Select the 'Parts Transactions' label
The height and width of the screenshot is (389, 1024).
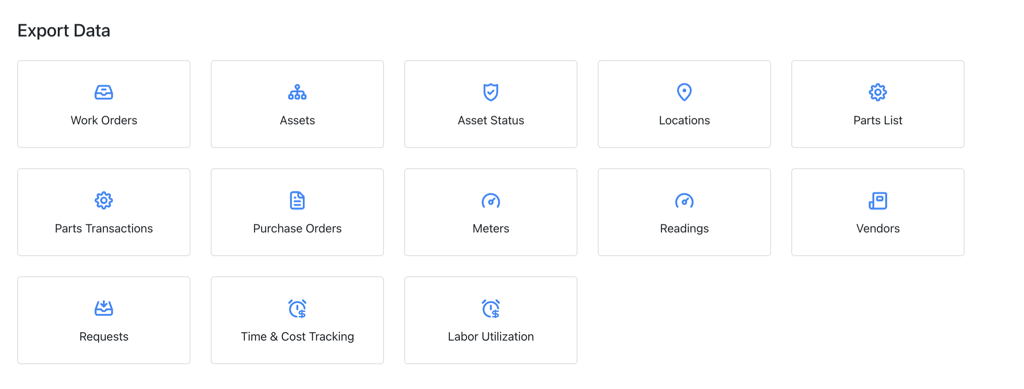(x=104, y=228)
